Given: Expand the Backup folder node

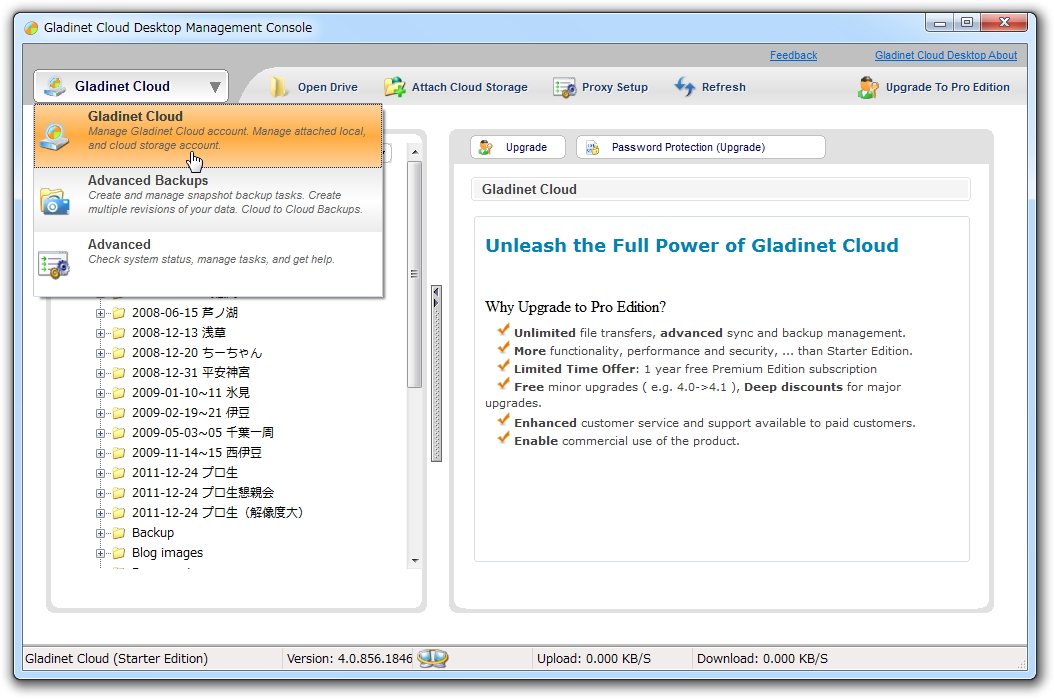Looking at the screenshot, I should [100, 534].
